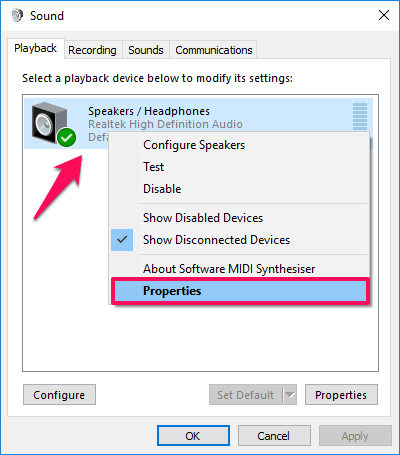The width and height of the screenshot is (400, 455).
Task: Open the Set Default dropdown arrow
Action: coord(290,395)
